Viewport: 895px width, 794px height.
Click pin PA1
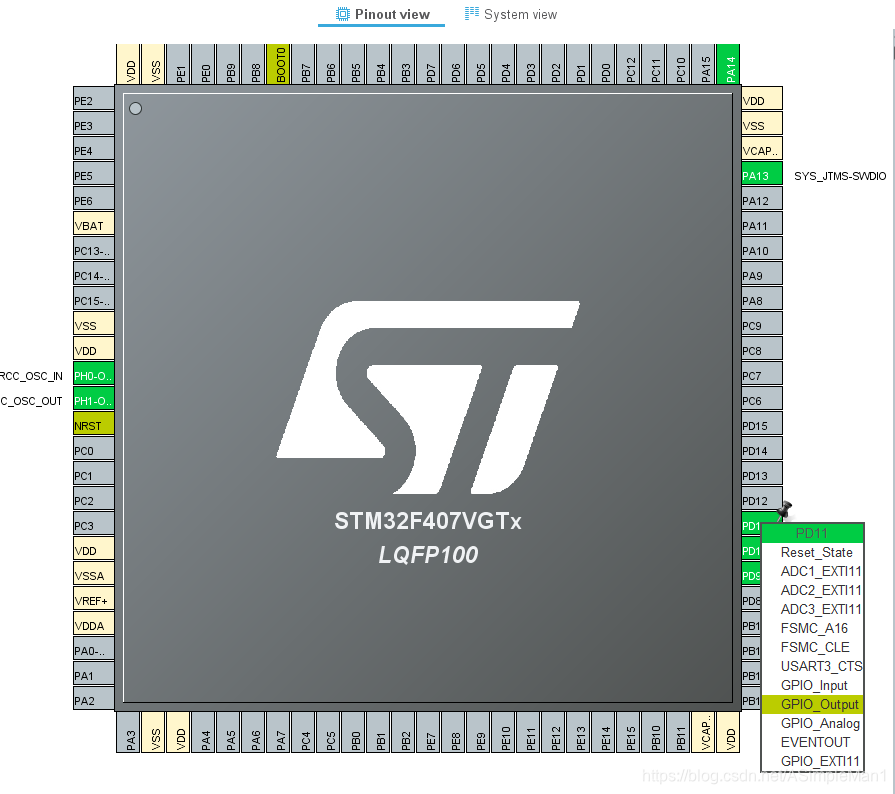click(94, 675)
